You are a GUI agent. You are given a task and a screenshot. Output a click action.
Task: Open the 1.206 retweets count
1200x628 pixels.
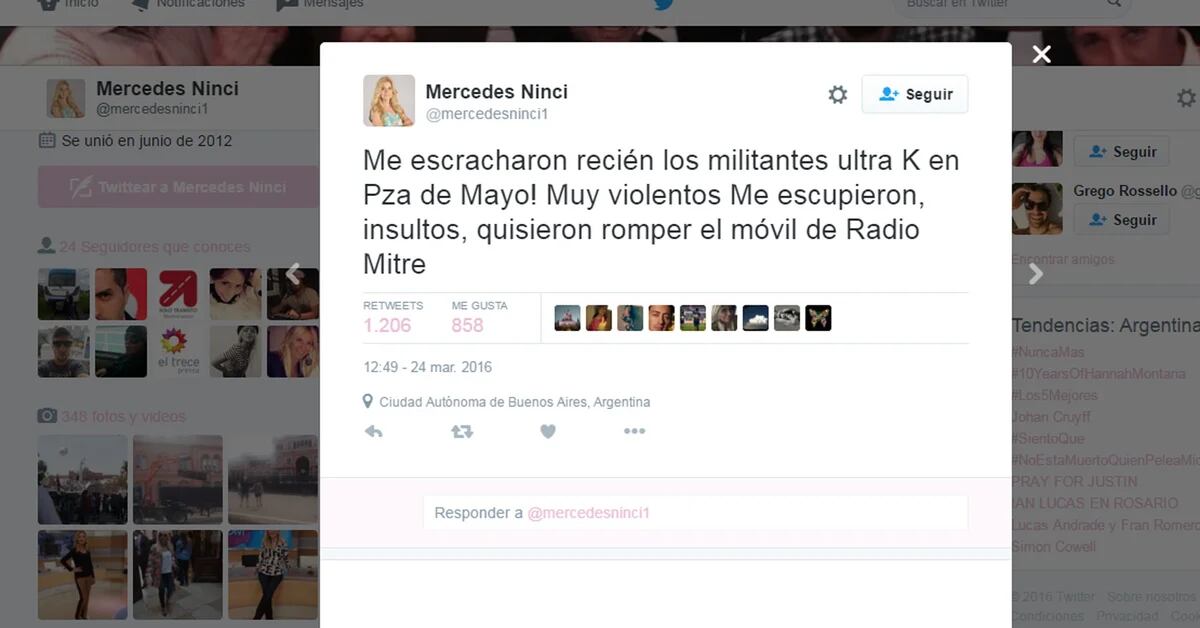click(x=387, y=325)
